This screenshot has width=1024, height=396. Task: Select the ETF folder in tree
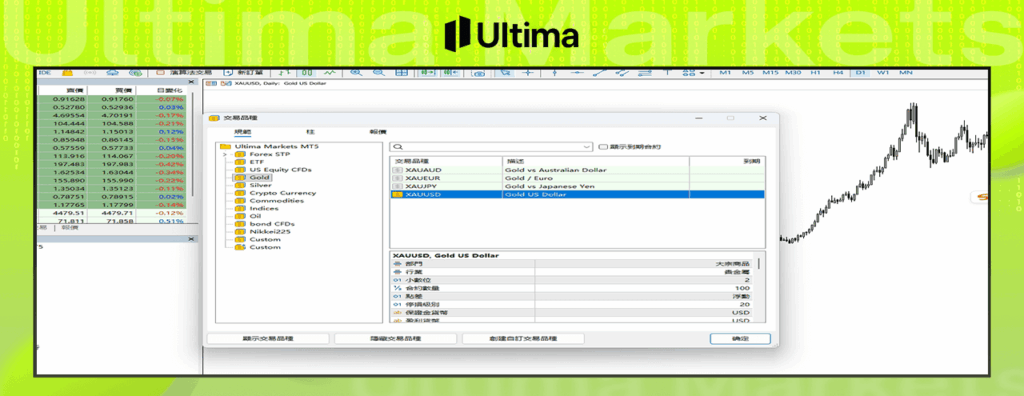tap(257, 162)
